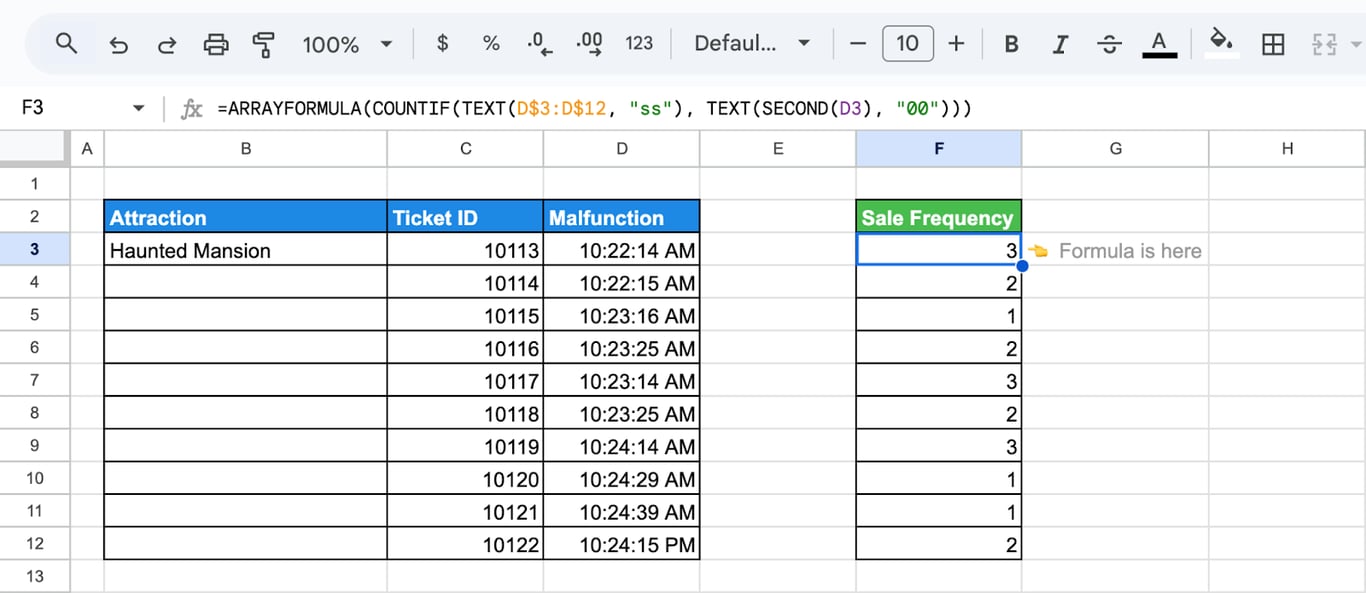Select column B header

[x=246, y=148]
